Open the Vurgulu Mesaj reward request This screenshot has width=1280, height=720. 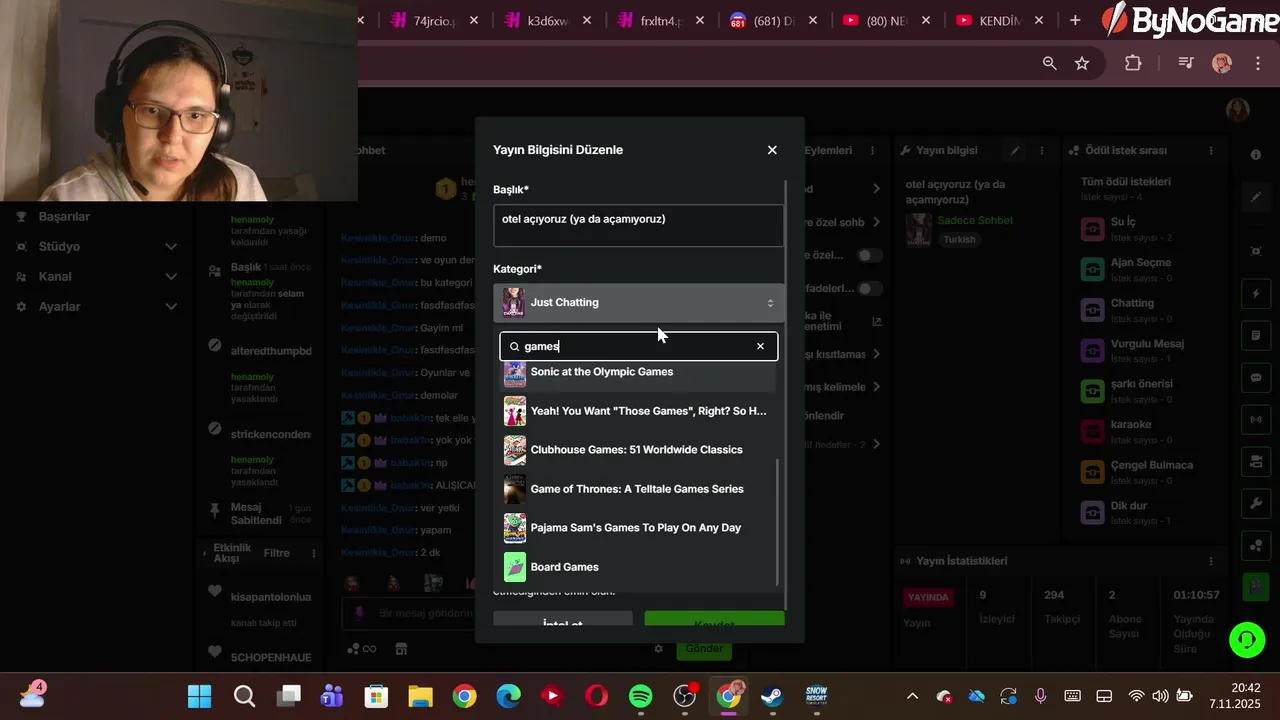[1145, 350]
